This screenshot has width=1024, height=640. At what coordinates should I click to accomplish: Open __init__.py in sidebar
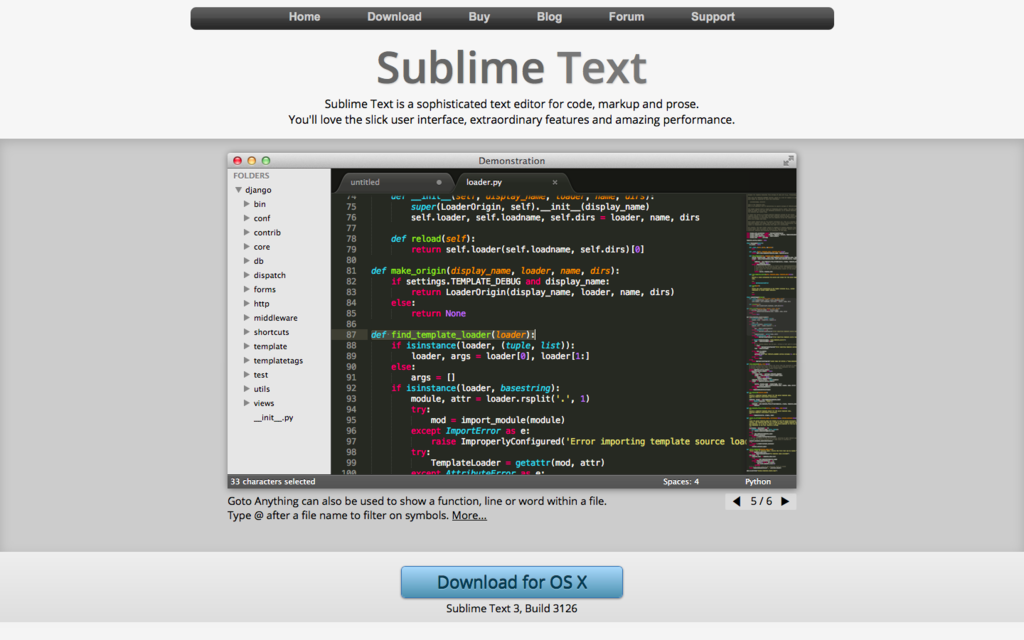coord(273,417)
